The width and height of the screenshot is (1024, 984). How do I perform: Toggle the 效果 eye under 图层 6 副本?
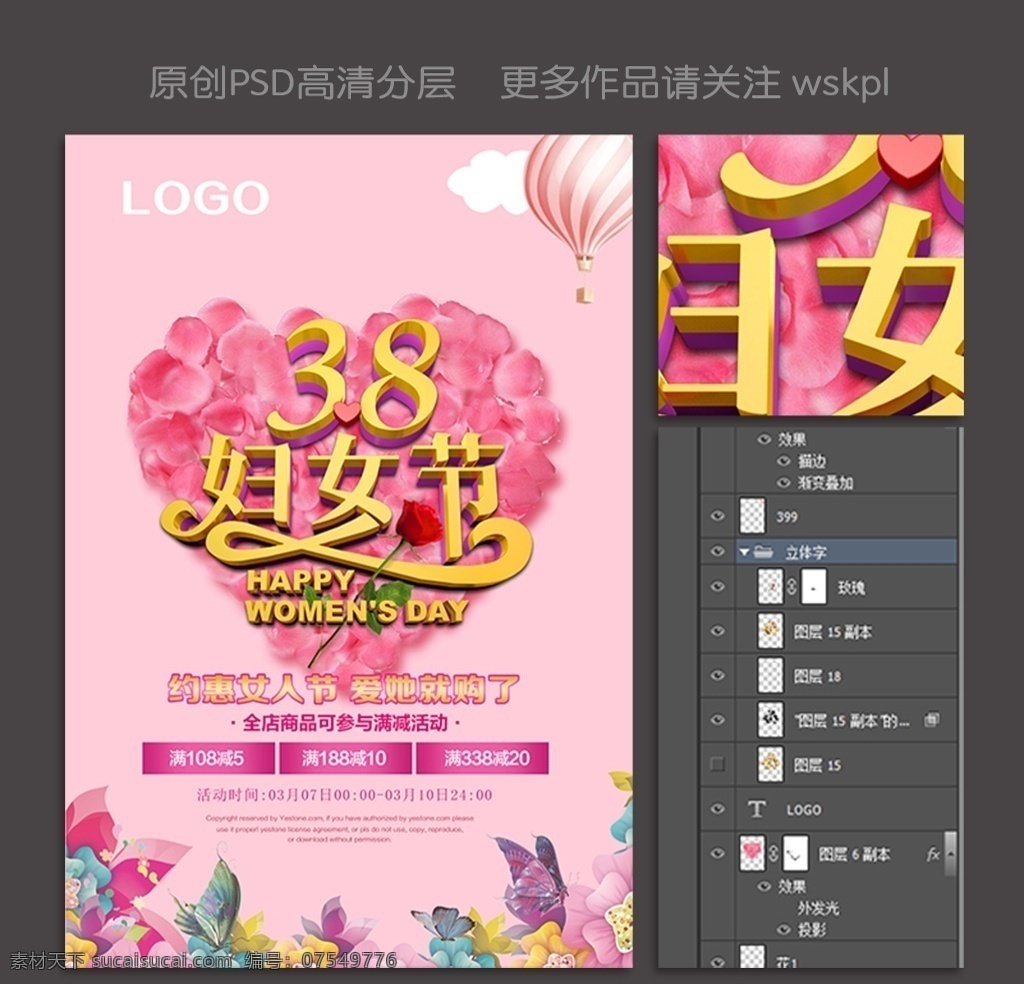coord(764,886)
